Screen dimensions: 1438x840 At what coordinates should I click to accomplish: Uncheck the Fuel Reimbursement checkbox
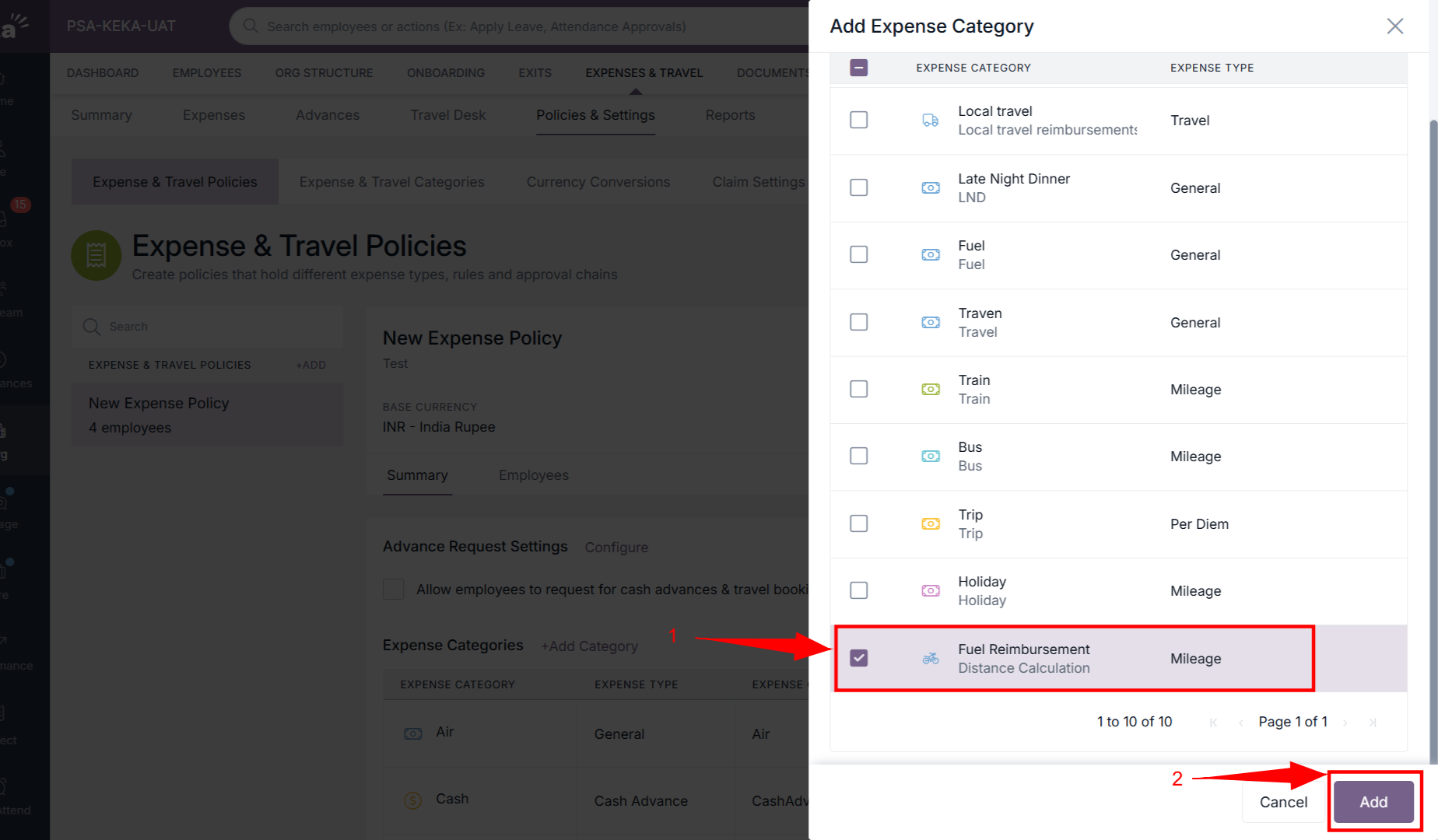858,658
